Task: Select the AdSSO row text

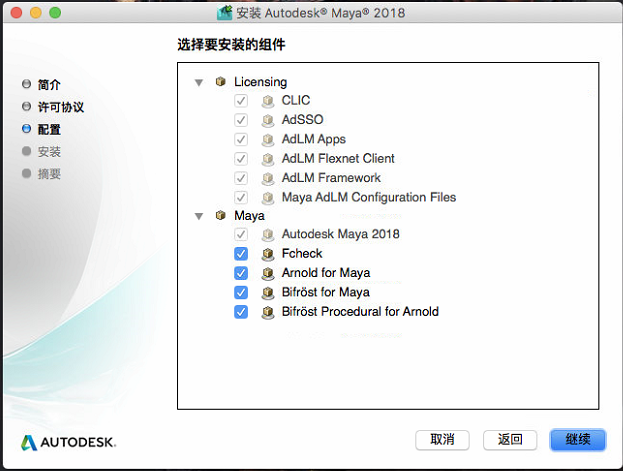Action: [x=303, y=120]
